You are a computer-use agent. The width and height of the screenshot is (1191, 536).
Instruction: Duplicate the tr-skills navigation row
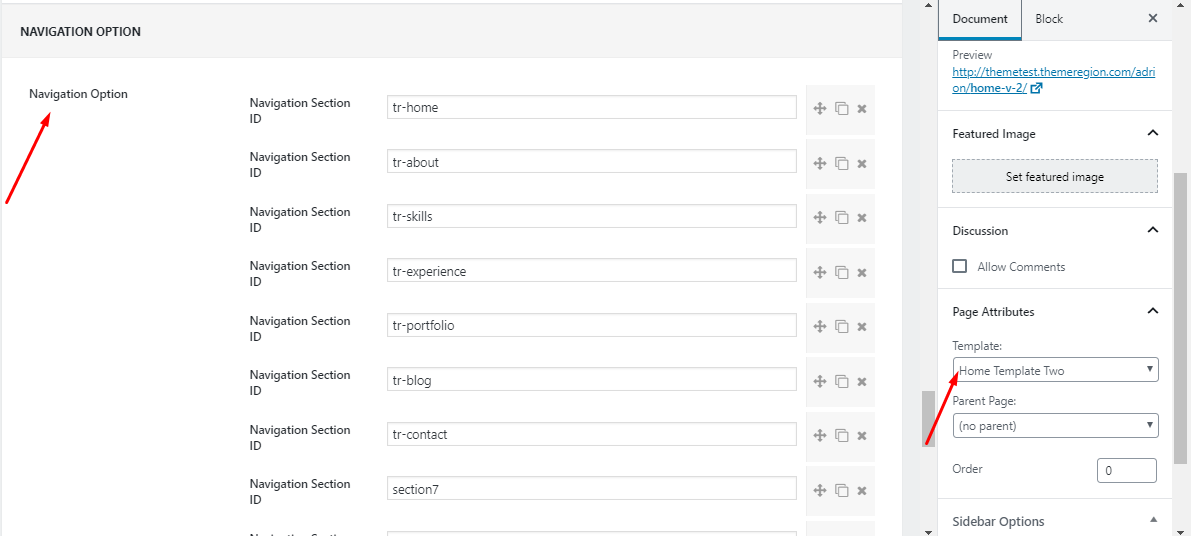click(x=842, y=217)
